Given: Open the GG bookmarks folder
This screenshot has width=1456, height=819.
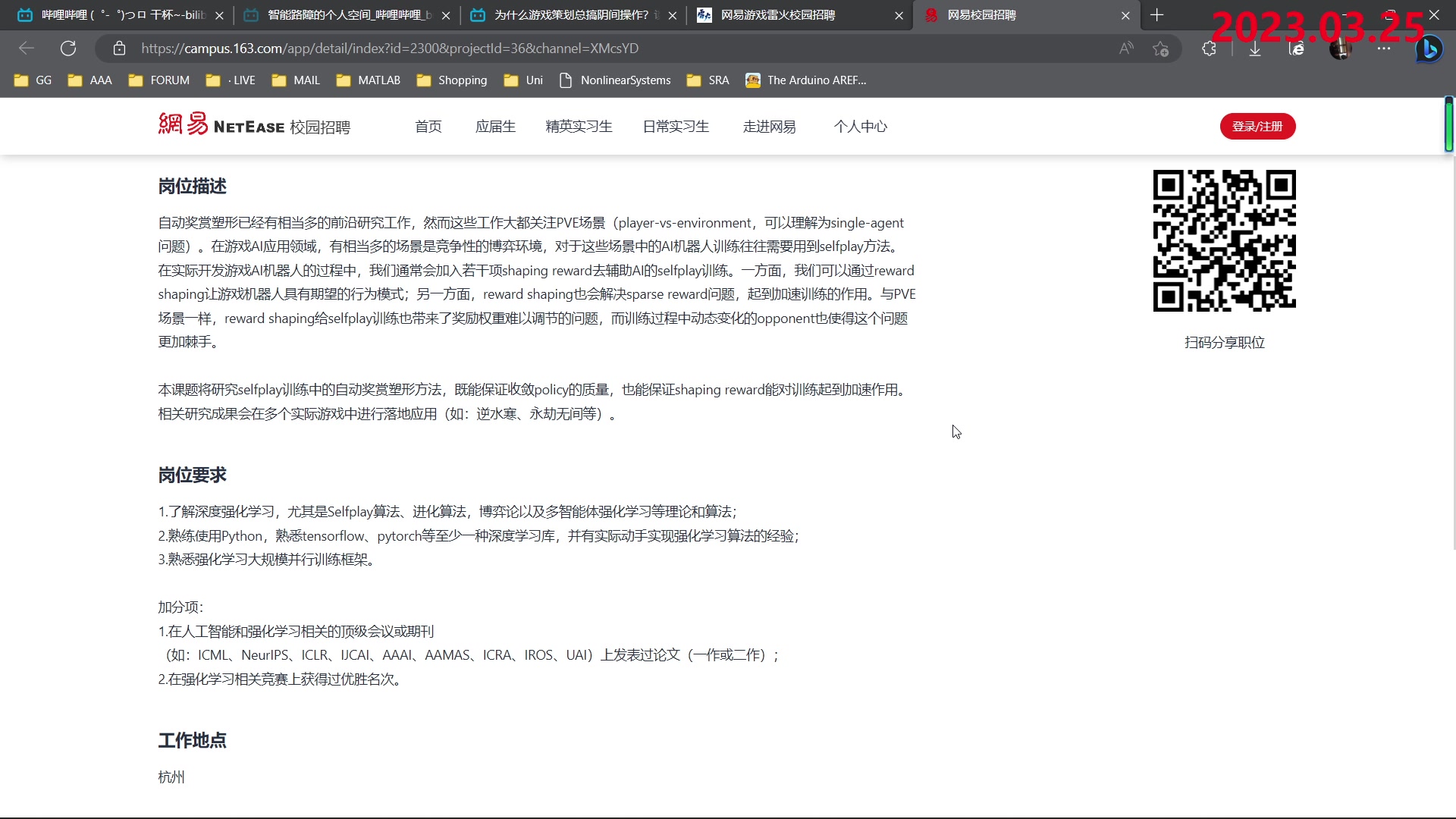Looking at the screenshot, I should click(33, 80).
